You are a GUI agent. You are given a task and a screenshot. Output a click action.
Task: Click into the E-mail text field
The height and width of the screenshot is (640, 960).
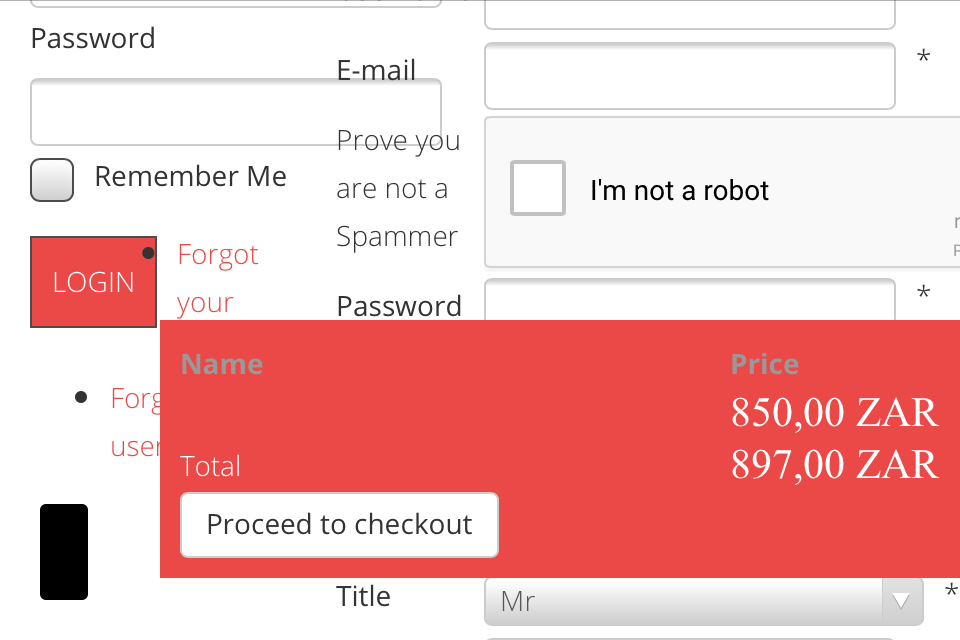click(x=689, y=76)
